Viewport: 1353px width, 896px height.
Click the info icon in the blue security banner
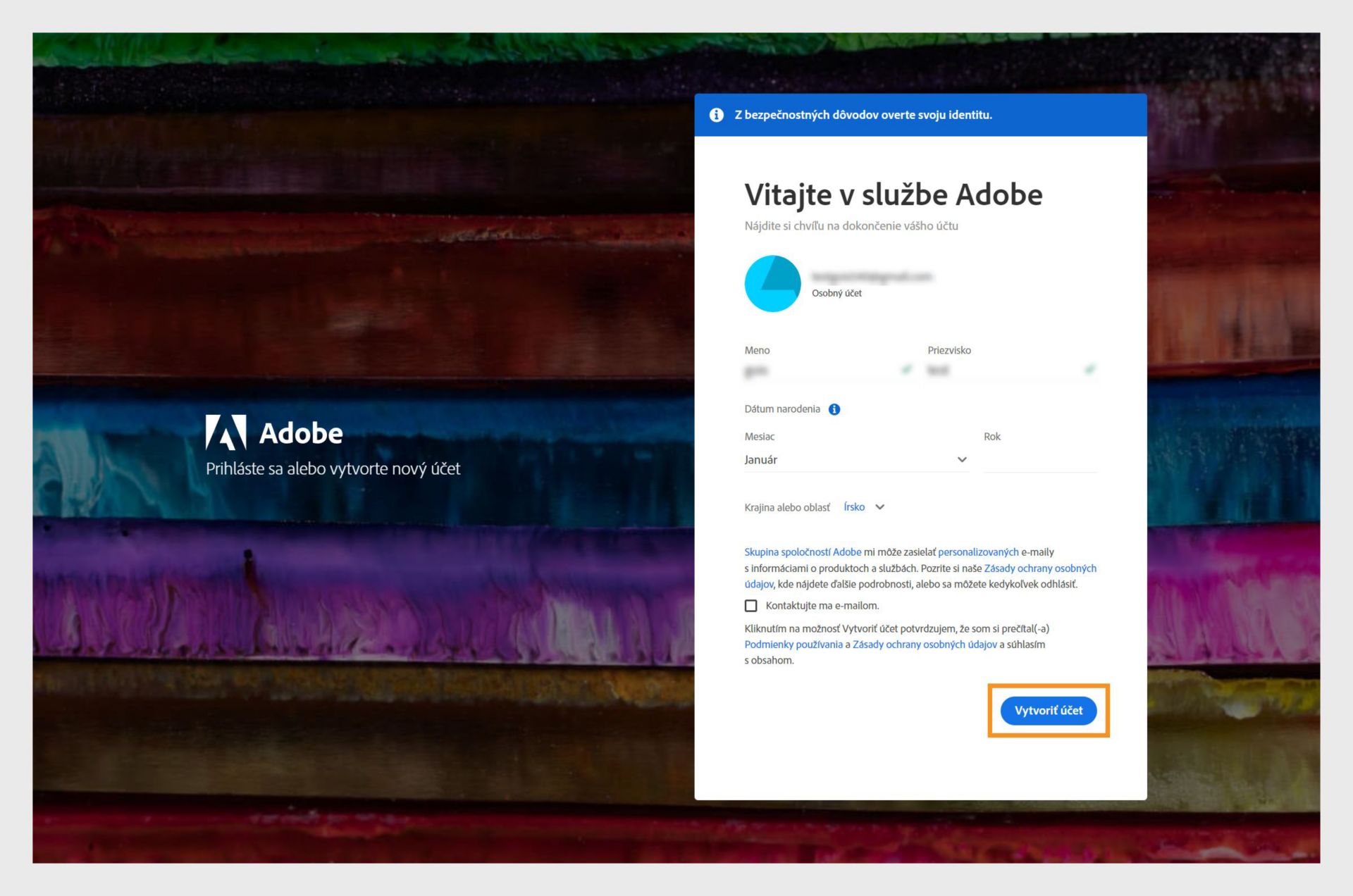(x=717, y=115)
